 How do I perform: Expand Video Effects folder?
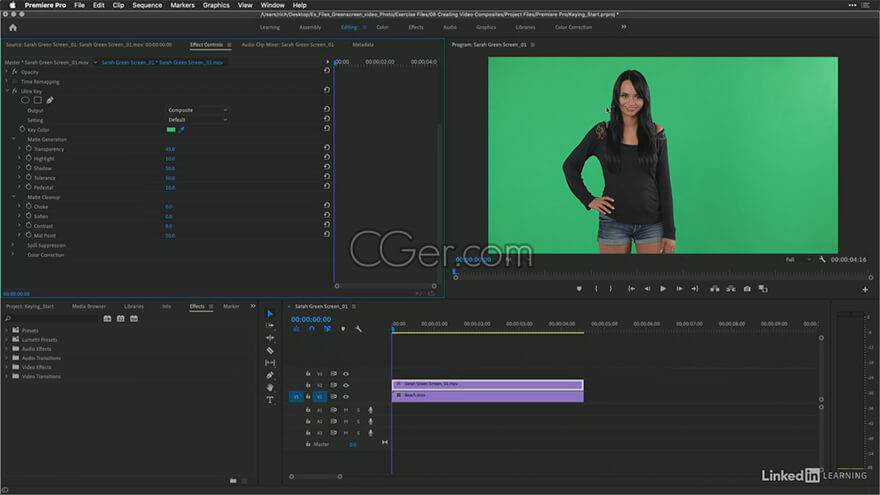point(7,367)
